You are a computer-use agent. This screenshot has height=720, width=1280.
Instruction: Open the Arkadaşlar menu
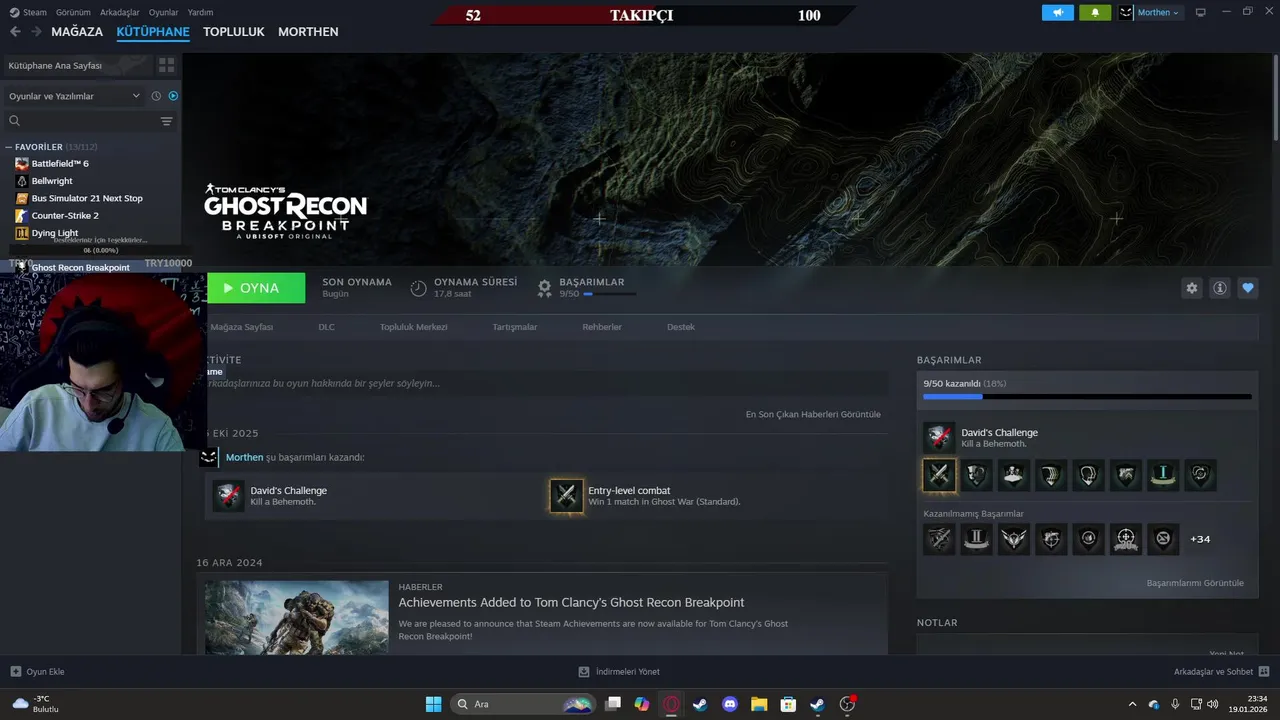pyautogui.click(x=120, y=12)
